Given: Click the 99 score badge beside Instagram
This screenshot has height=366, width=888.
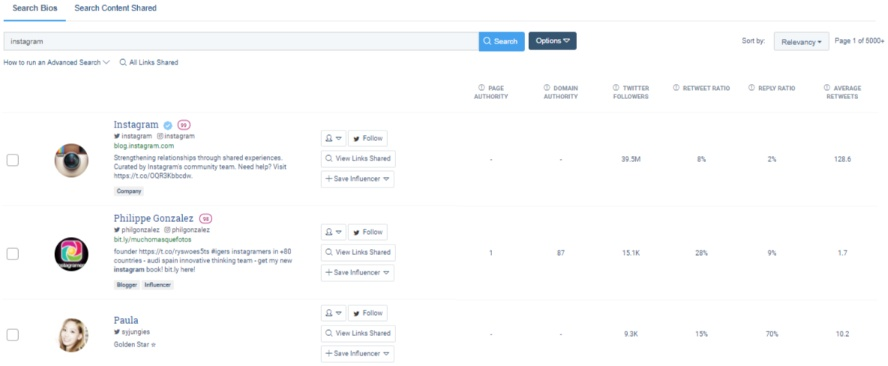Looking at the screenshot, I should [x=183, y=125].
